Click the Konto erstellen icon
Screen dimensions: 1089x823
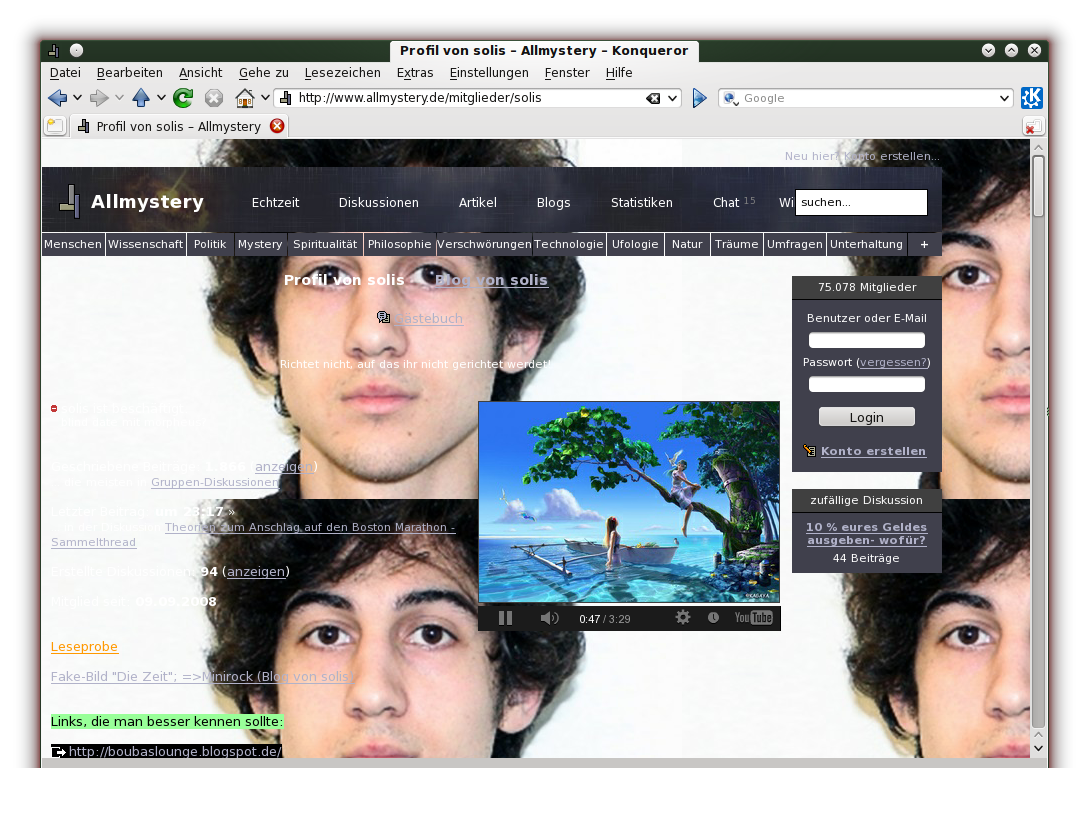coord(810,451)
